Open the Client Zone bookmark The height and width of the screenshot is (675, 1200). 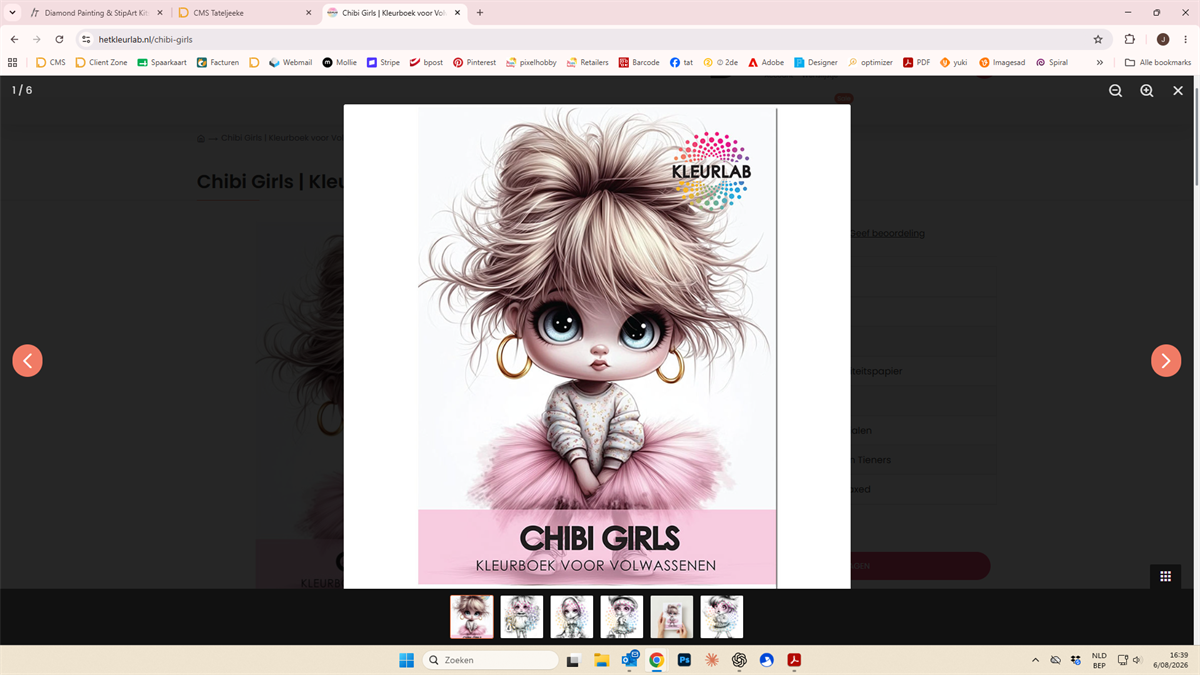click(x=101, y=62)
